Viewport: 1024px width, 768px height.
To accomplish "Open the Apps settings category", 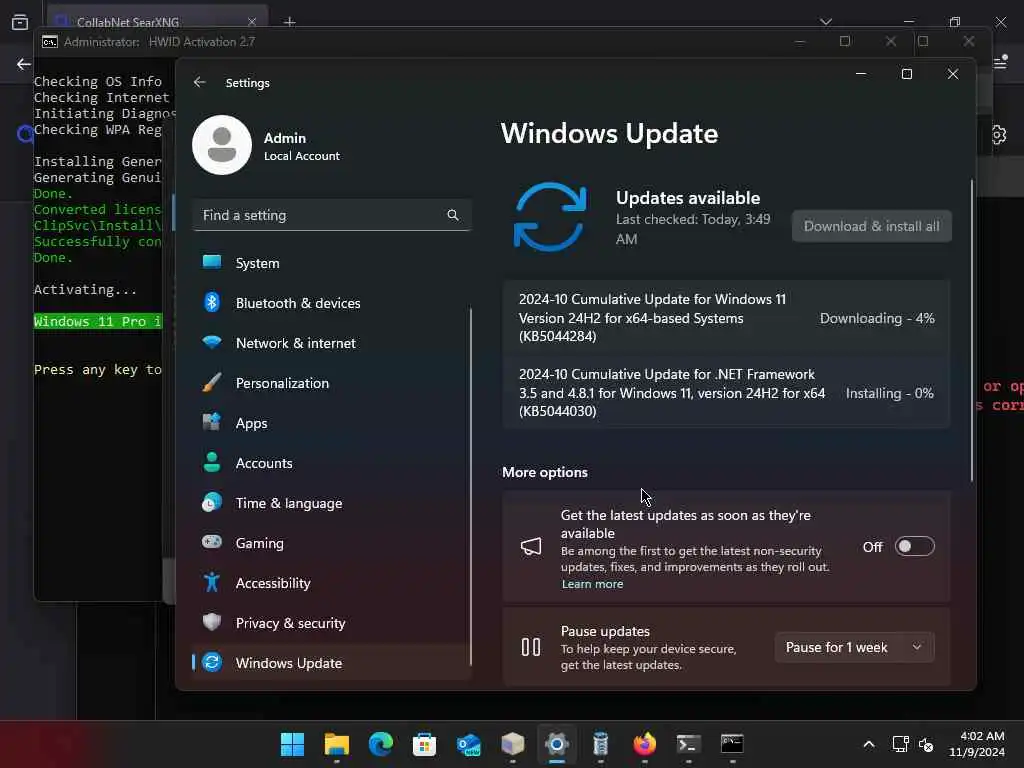I will pos(332,423).
